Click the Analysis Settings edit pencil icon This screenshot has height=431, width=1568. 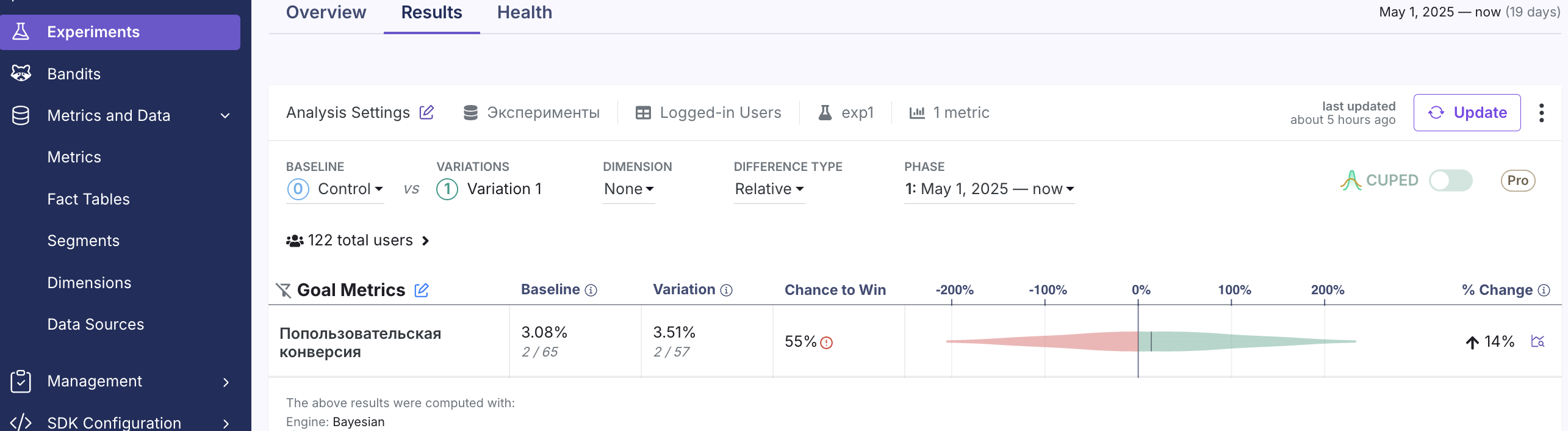click(426, 112)
